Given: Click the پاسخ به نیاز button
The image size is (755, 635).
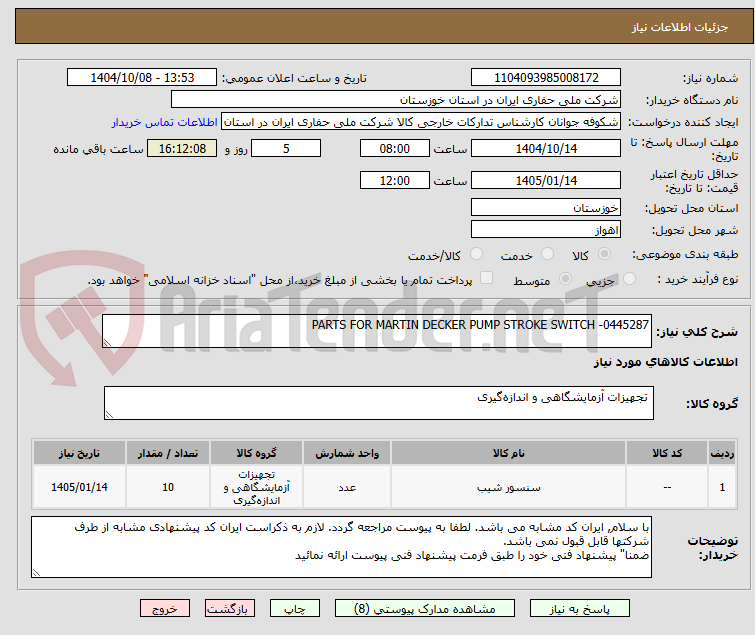Looking at the screenshot, I should click(x=579, y=609).
